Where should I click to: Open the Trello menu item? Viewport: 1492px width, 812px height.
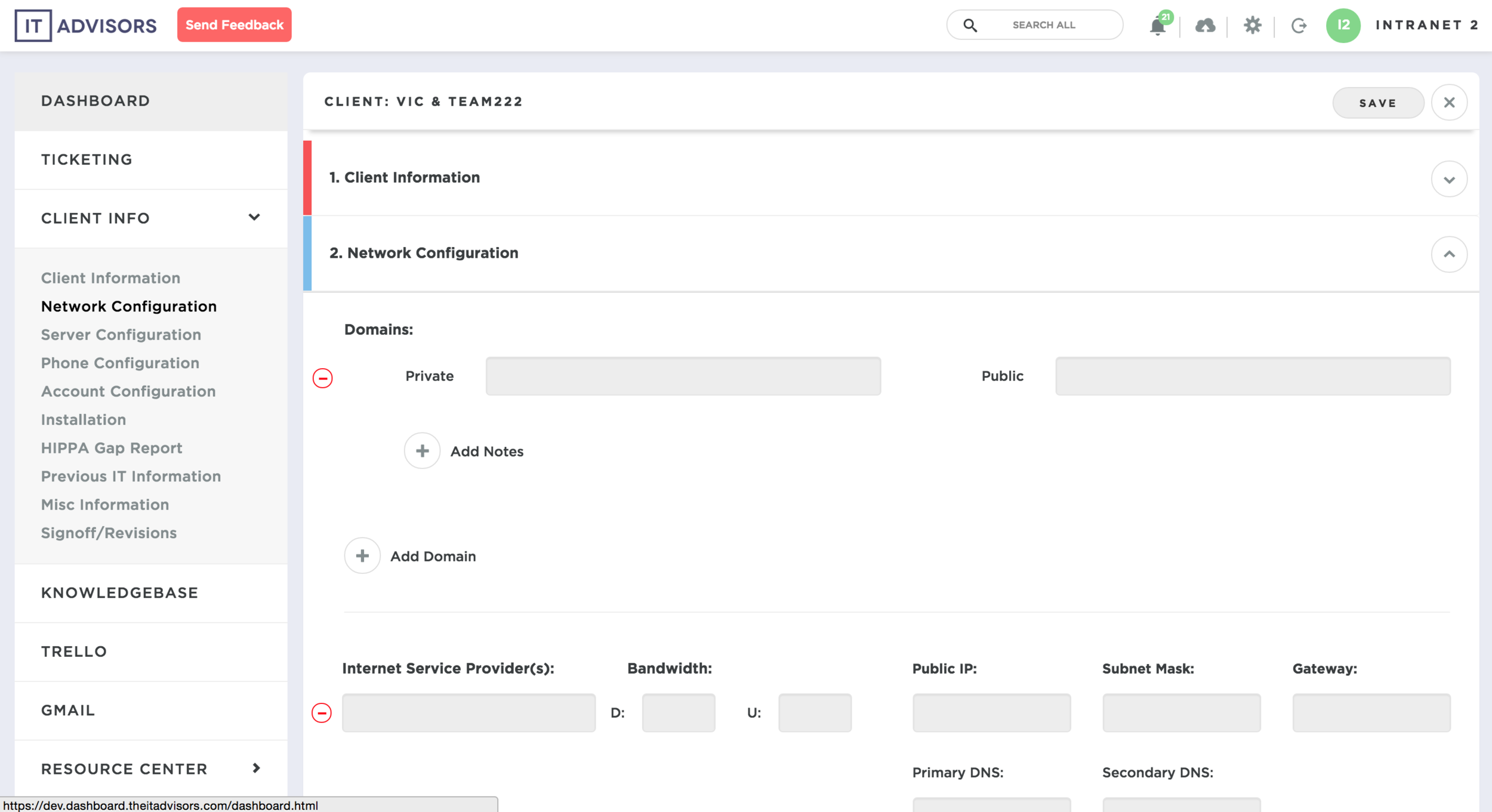point(151,652)
